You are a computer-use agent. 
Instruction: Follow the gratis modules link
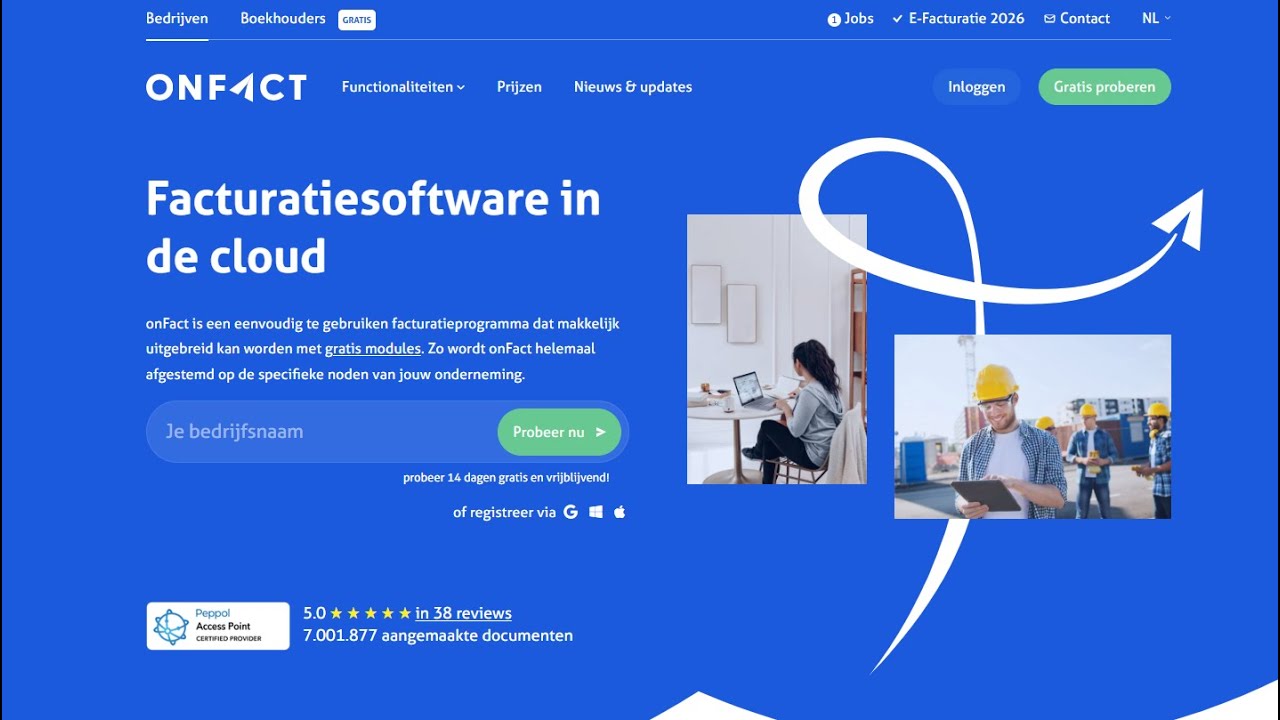pyautogui.click(x=372, y=349)
